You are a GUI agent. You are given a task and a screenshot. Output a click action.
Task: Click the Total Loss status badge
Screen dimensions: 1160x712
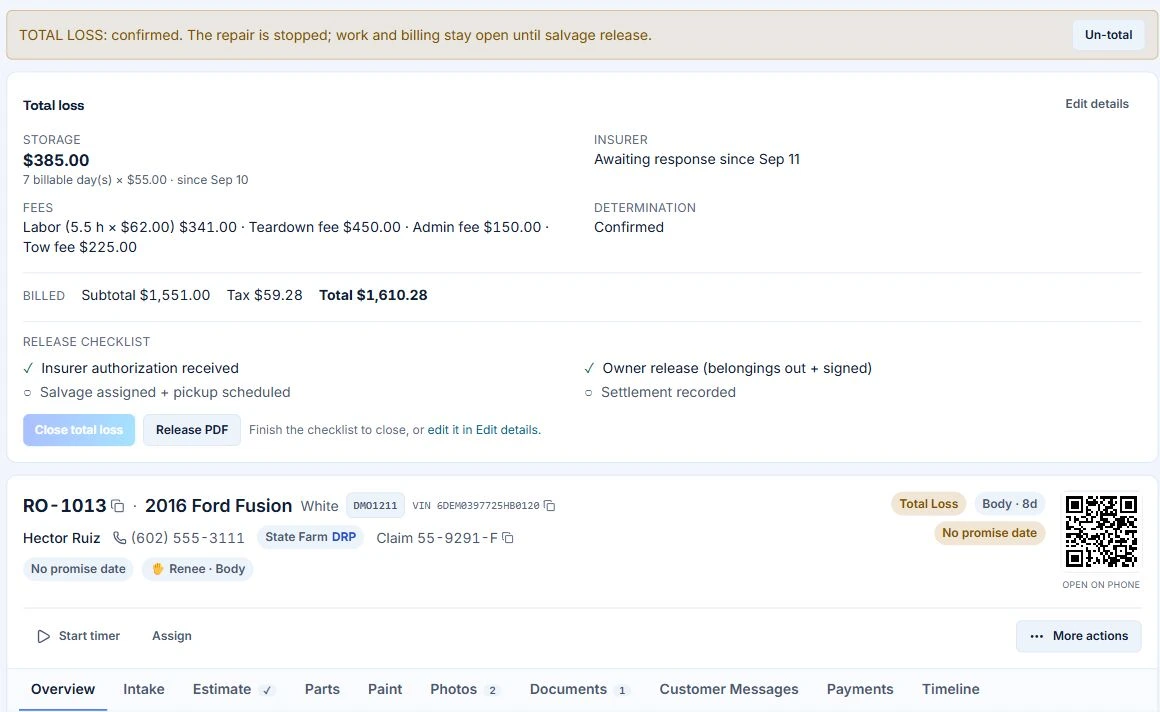(928, 504)
